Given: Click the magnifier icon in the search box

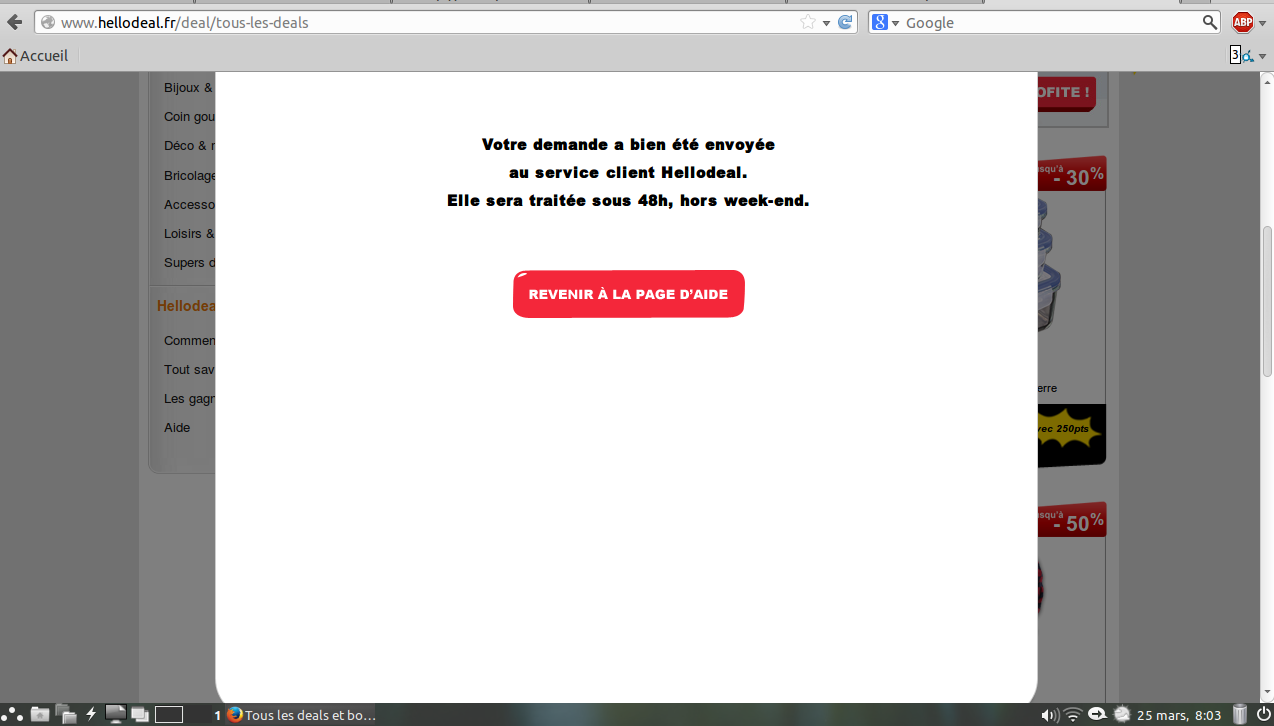Looking at the screenshot, I should coord(1210,22).
